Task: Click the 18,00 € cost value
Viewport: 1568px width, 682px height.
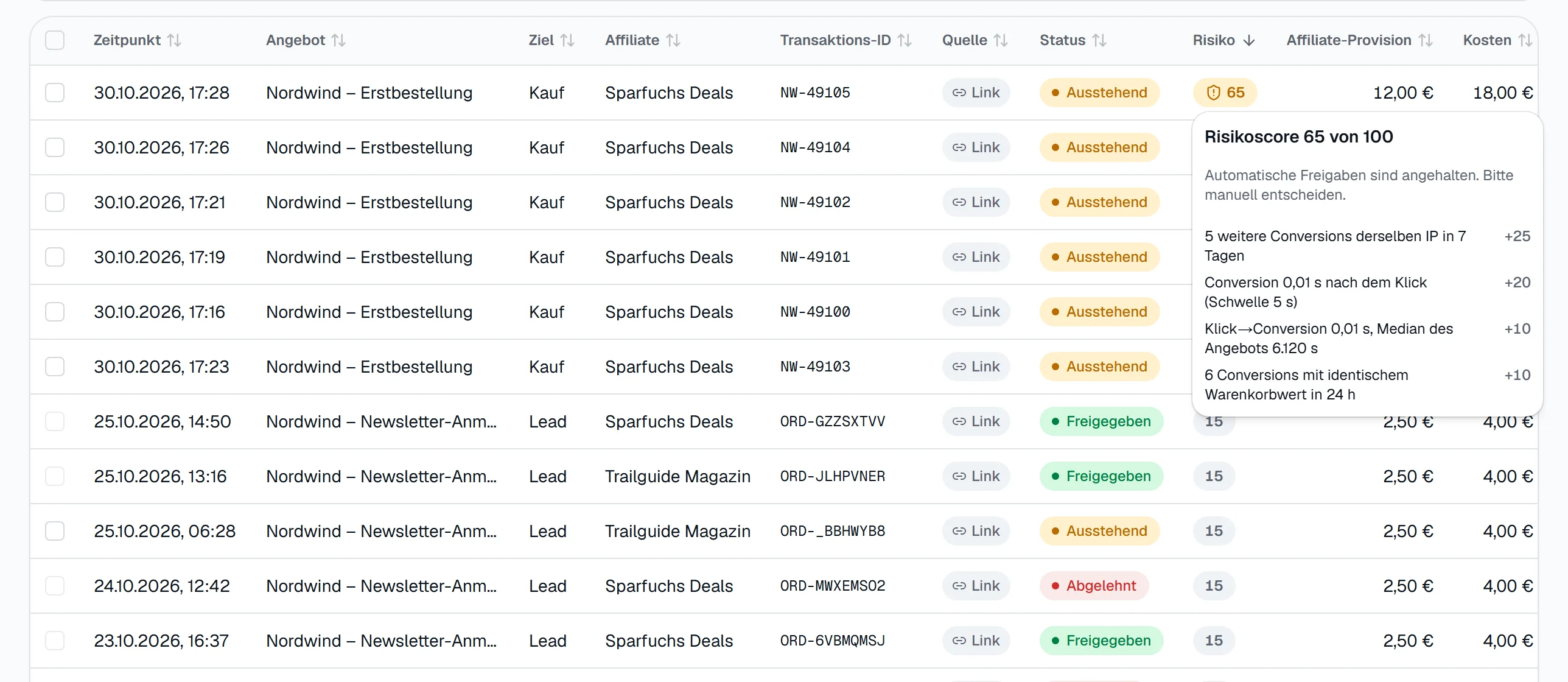Action: click(1503, 93)
